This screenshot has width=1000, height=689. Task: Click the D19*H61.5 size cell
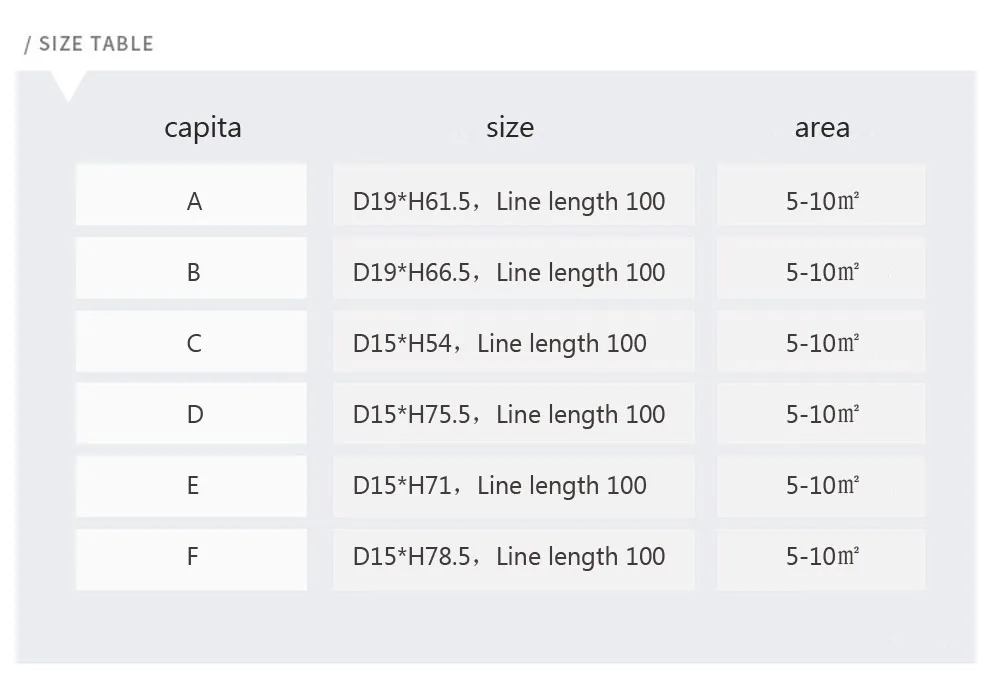(x=510, y=201)
